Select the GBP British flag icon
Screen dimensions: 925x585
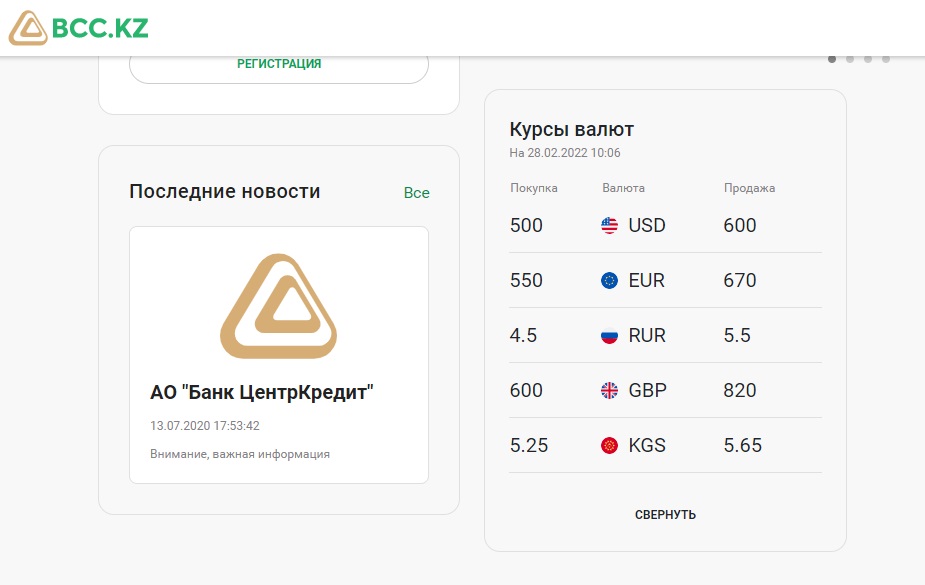tap(609, 390)
